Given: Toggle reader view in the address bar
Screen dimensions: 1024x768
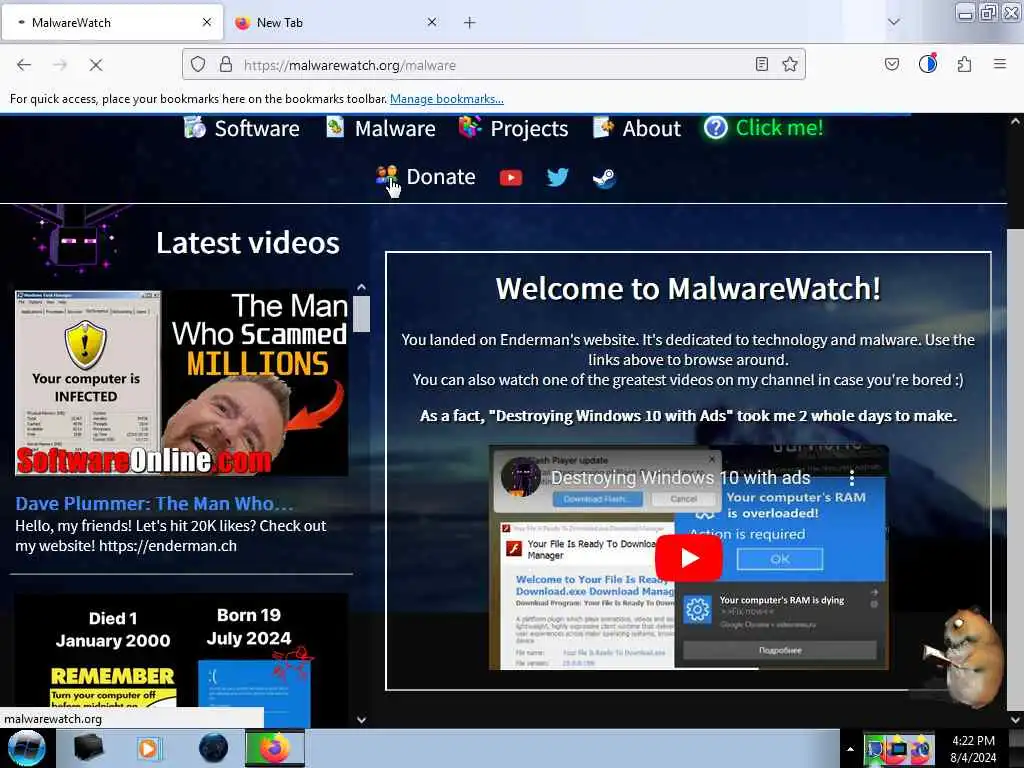Looking at the screenshot, I should 761,64.
